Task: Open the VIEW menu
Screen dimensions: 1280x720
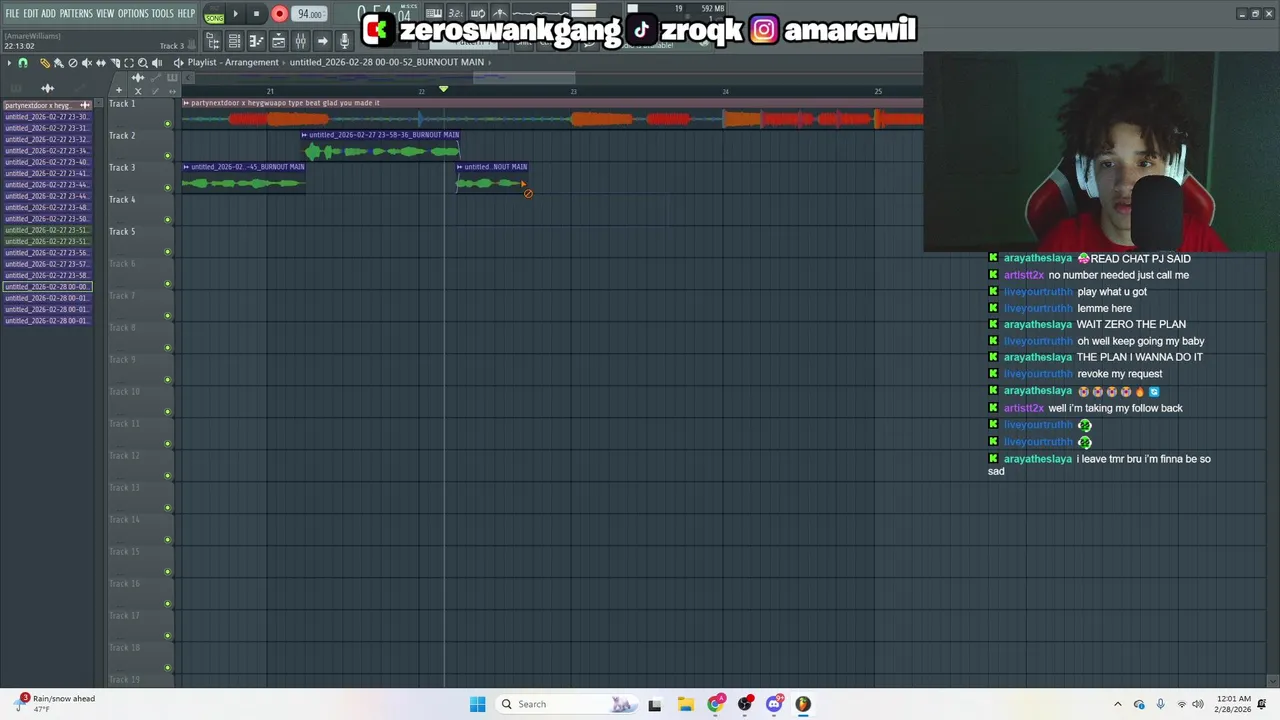Action: click(x=105, y=14)
